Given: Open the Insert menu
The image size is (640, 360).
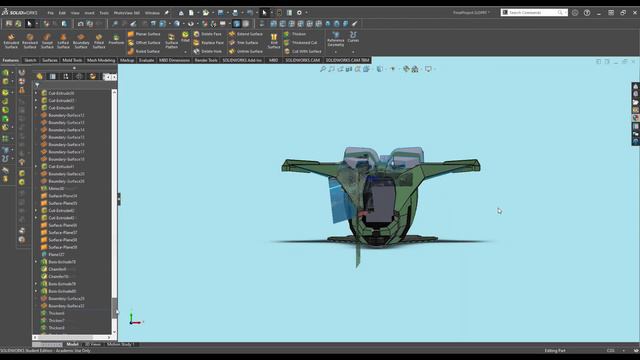Looking at the screenshot, I should [x=89, y=13].
